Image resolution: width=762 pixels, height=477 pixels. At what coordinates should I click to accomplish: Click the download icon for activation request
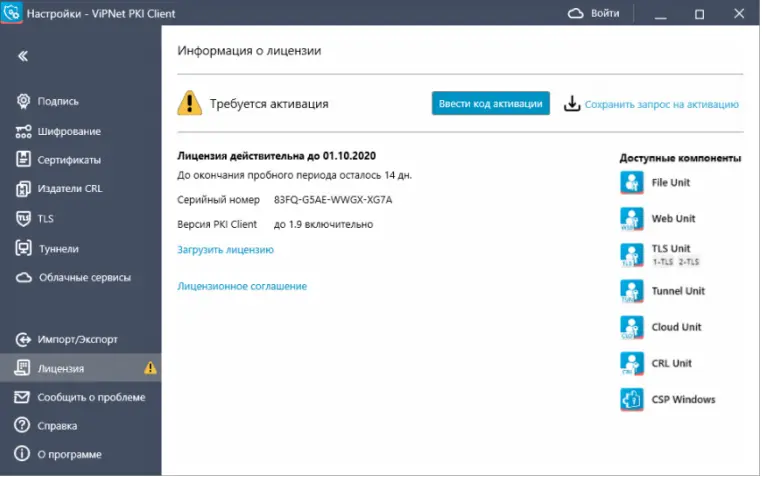click(572, 103)
